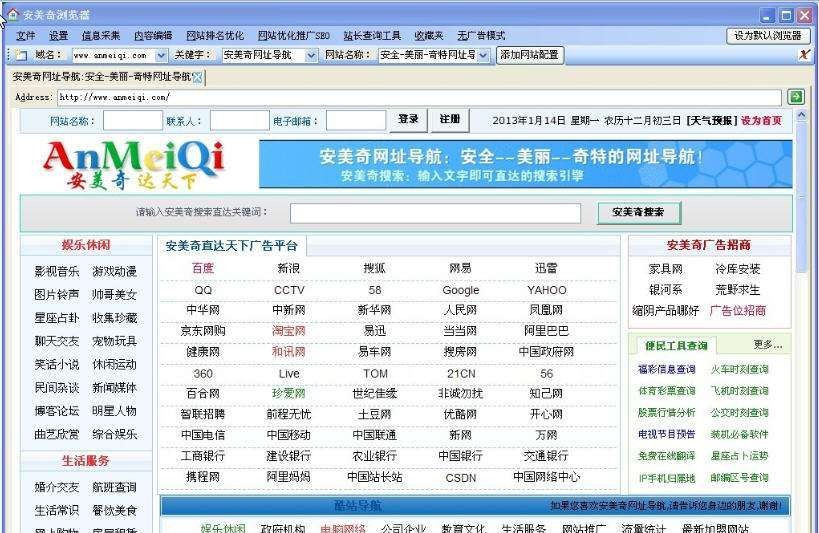Open the 信息采集 menu
The image size is (819, 533).
tap(101, 36)
